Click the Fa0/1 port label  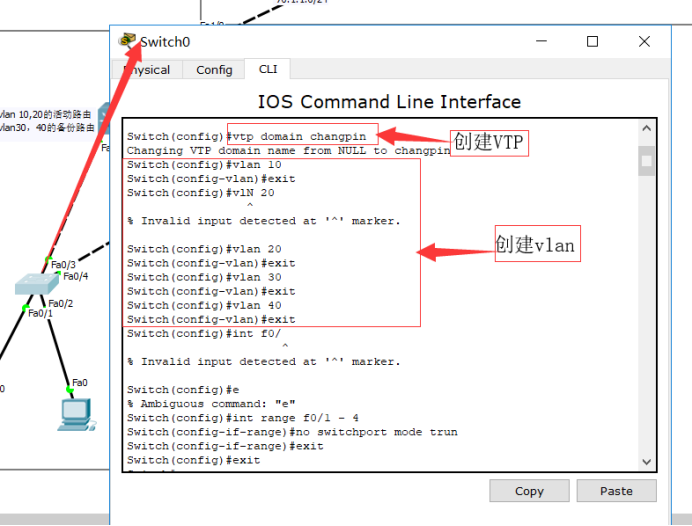[40, 313]
